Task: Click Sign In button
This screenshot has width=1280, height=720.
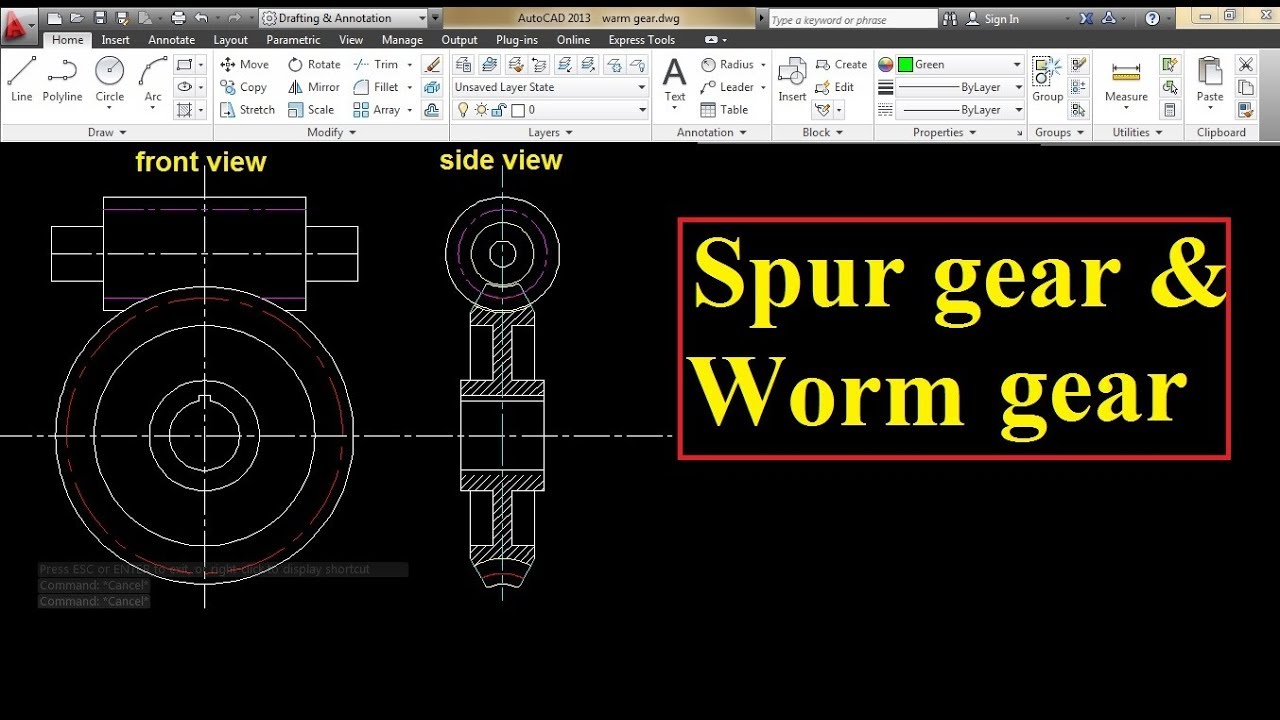Action: tap(993, 18)
